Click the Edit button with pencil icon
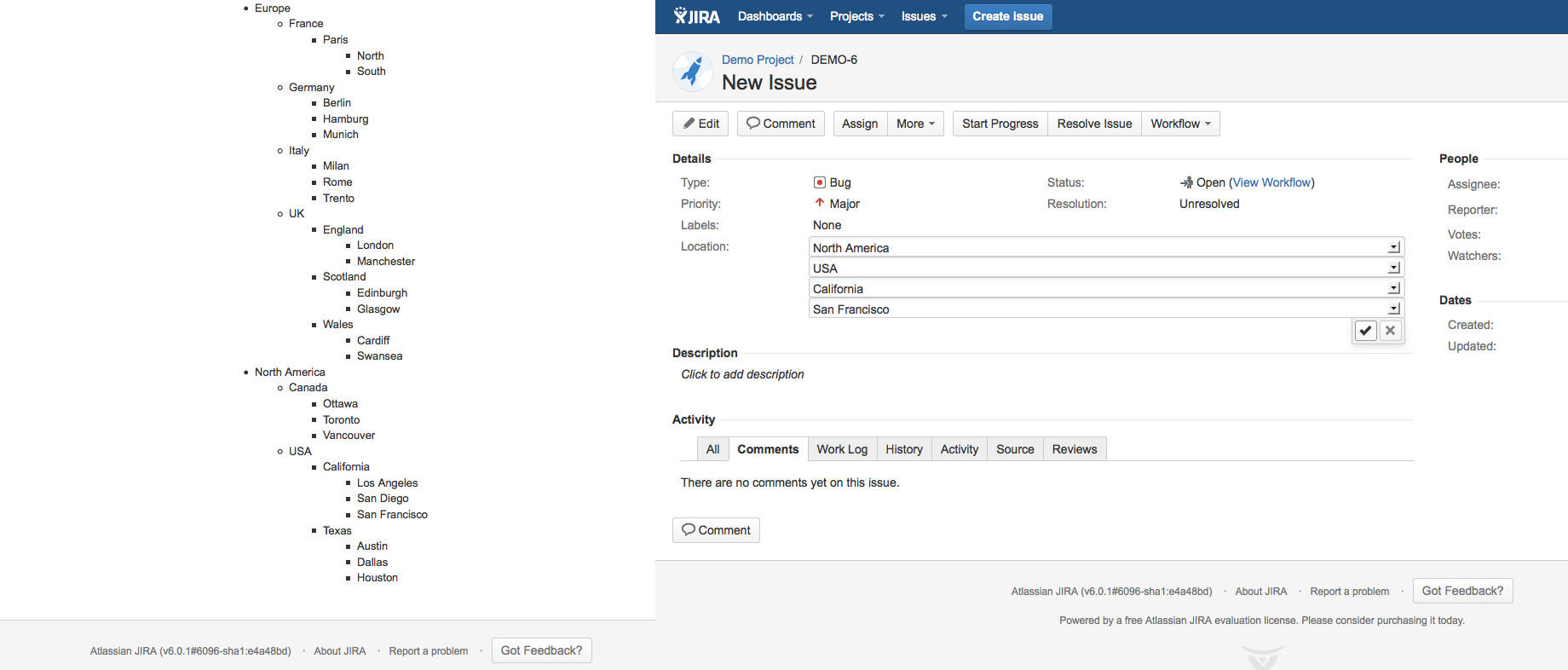Screen dimensions: 1568x670 700,124
